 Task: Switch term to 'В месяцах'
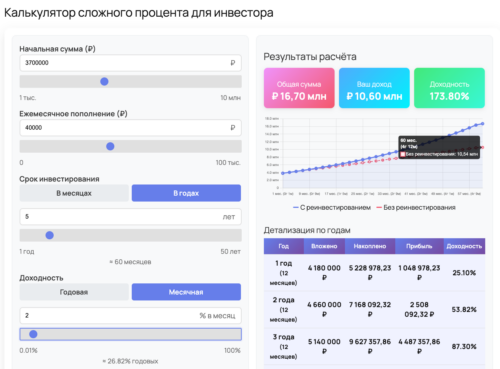click(74, 193)
